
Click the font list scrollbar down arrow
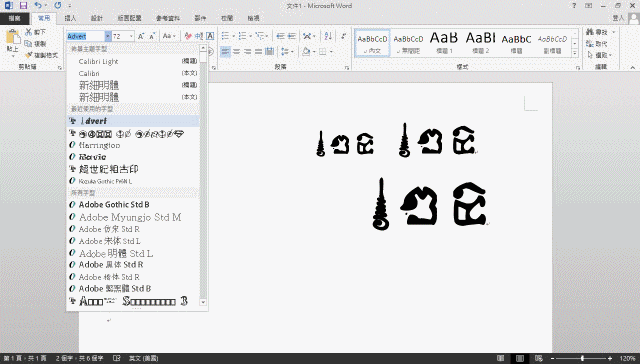203,302
